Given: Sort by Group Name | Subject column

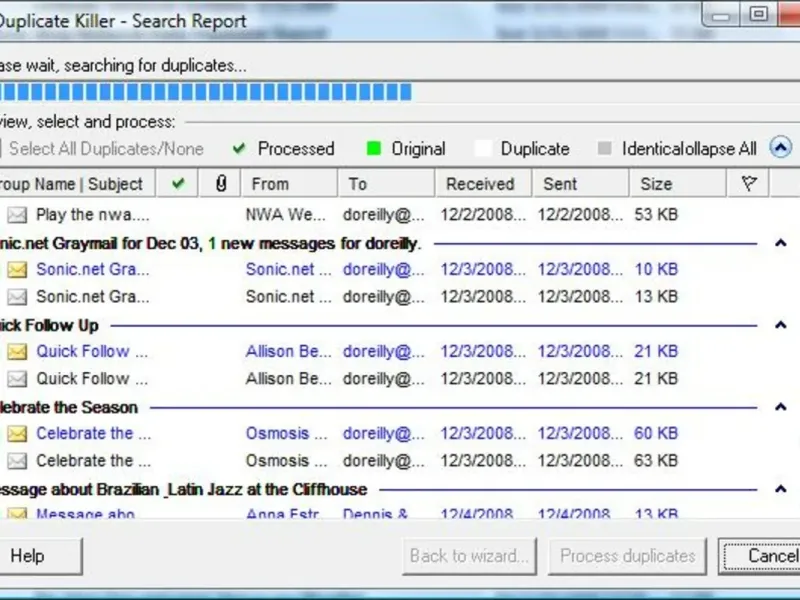Looking at the screenshot, I should click(x=77, y=183).
